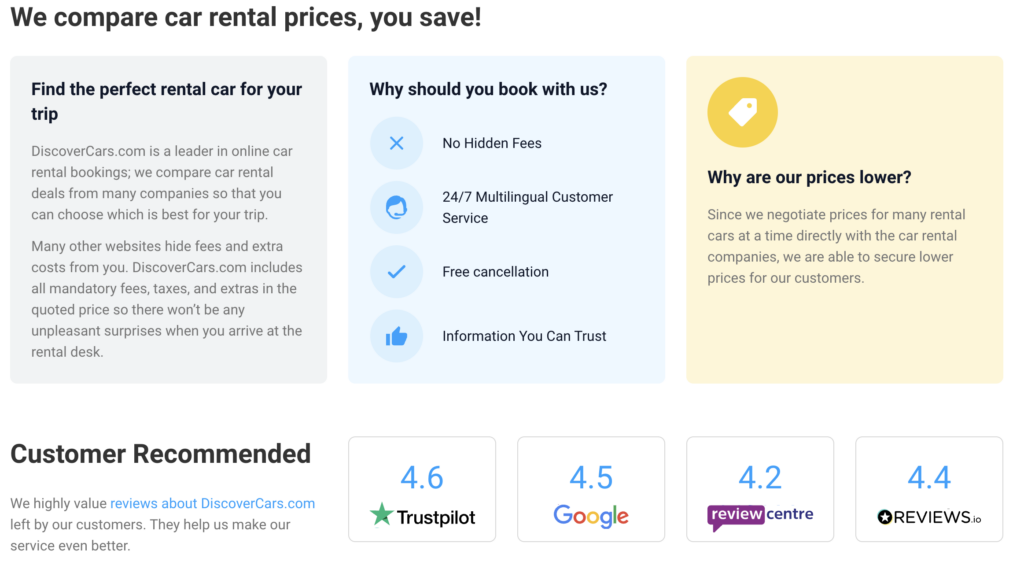The width and height of the screenshot is (1024, 576).
Task: Click the review centre logo
Action: [760, 517]
